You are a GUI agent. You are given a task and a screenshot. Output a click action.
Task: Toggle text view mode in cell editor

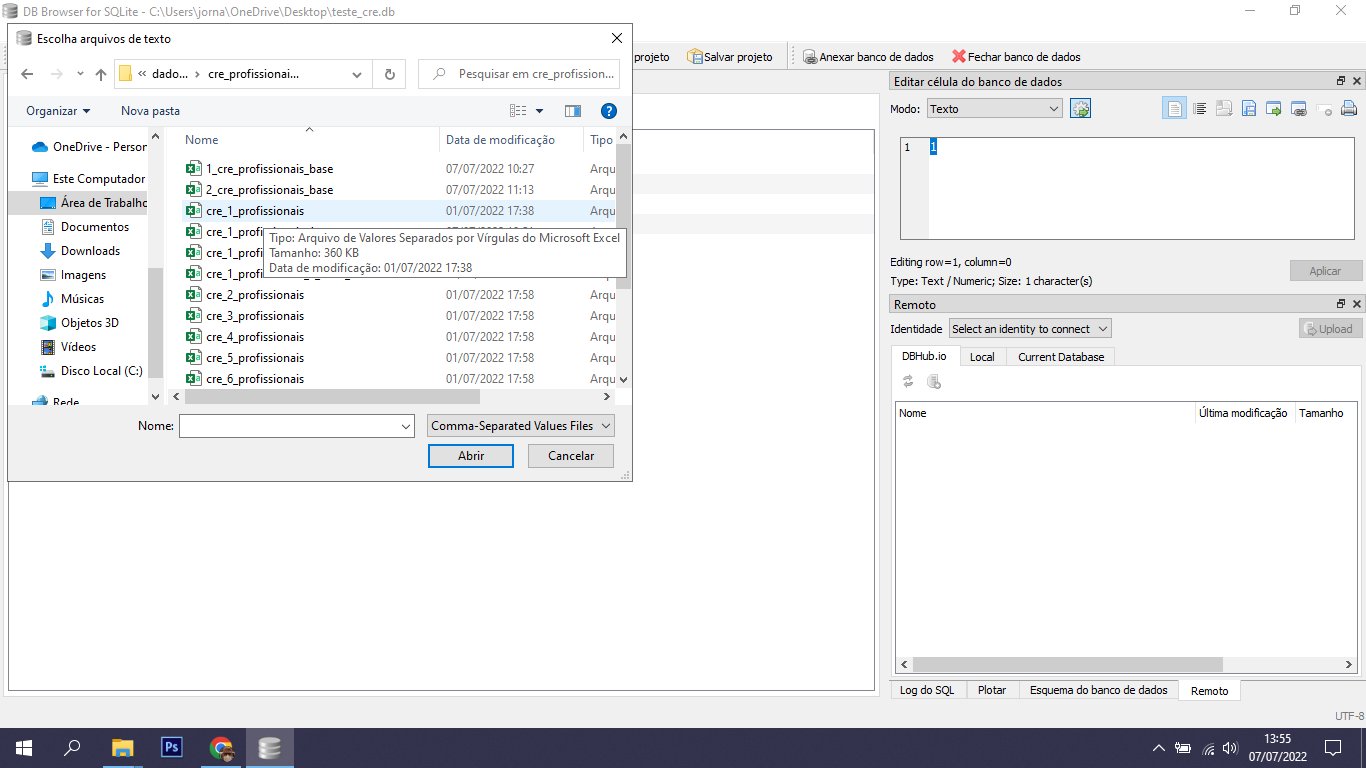1174,108
